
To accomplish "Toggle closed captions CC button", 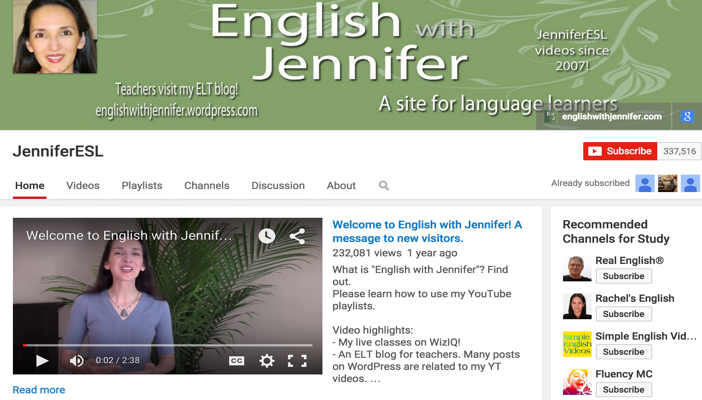I will (x=236, y=360).
